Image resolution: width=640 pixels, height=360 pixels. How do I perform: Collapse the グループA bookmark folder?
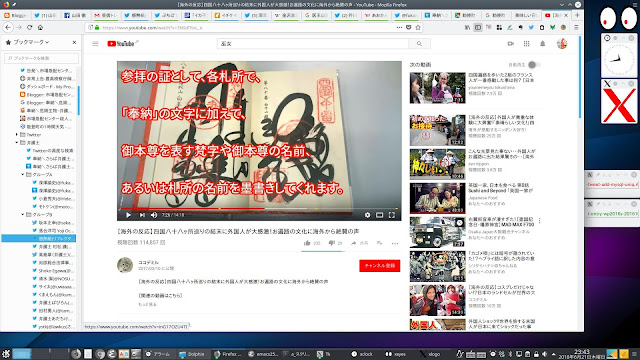pos(22,174)
